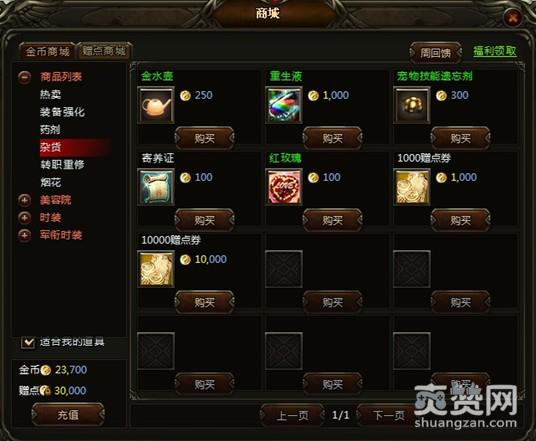Screen dimensions: 536x441
Task: Select the 1000赠点券 gold coupon icon
Action: click(x=412, y=187)
